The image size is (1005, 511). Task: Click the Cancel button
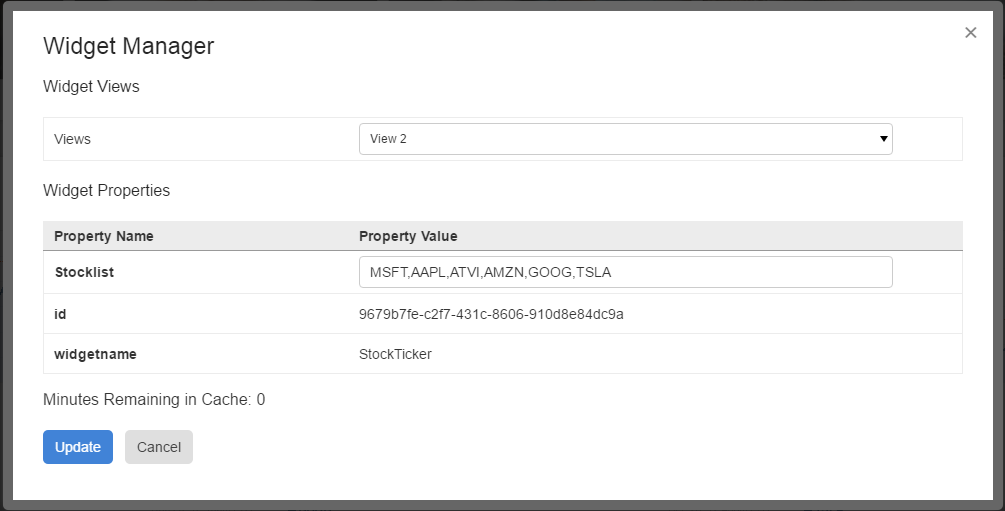(159, 447)
